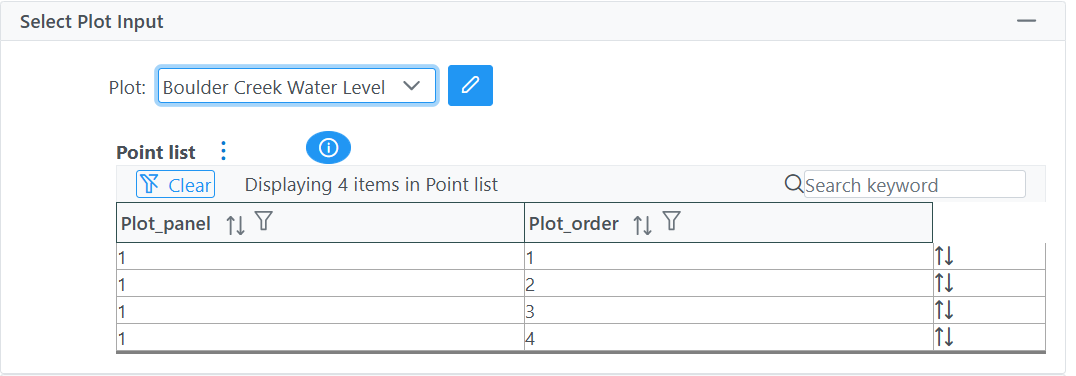The height and width of the screenshot is (376, 1076).
Task: Select the Plot_order cell showing 3
Action: [x=728, y=310]
